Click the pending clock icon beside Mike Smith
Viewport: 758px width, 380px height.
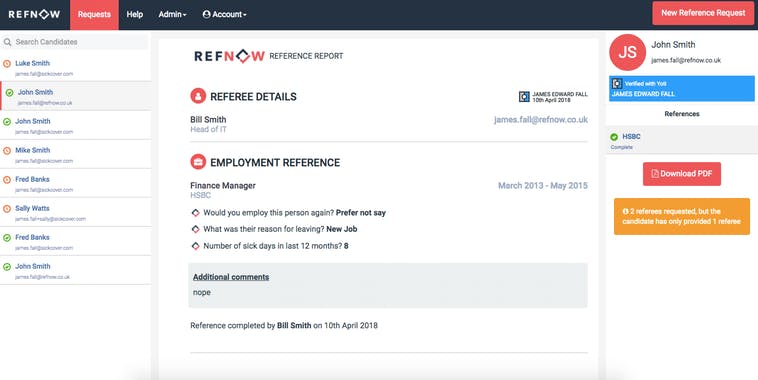[7, 151]
